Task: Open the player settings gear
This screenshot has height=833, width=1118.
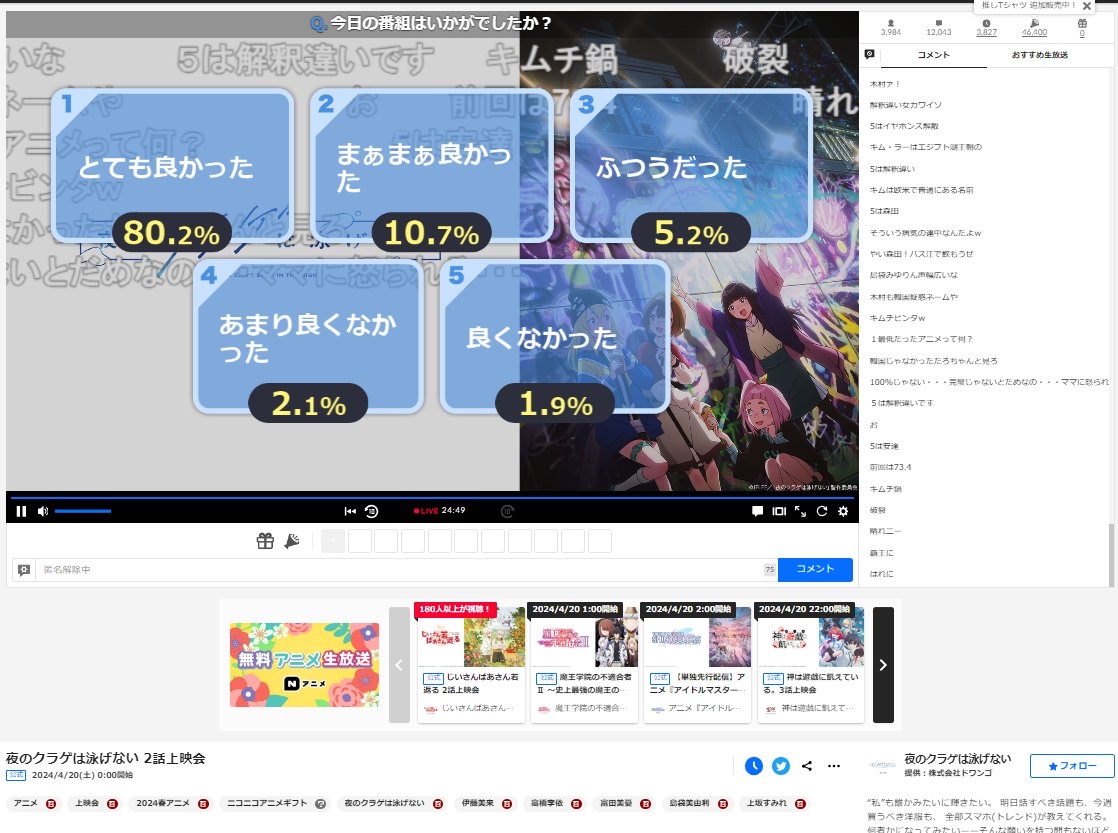Action: pos(843,511)
